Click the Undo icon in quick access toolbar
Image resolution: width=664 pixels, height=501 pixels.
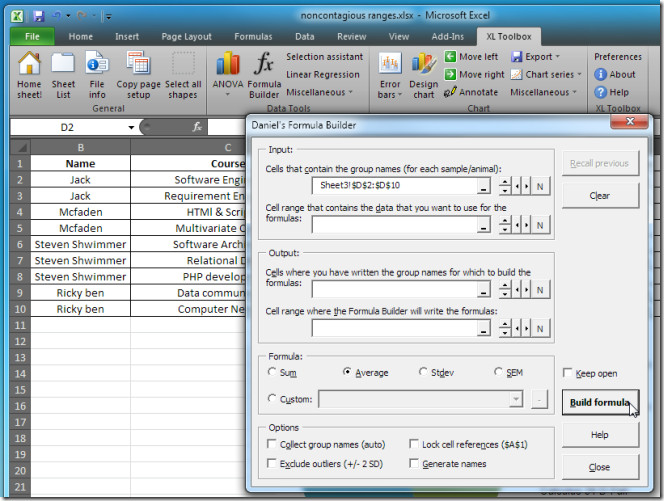(x=56, y=16)
